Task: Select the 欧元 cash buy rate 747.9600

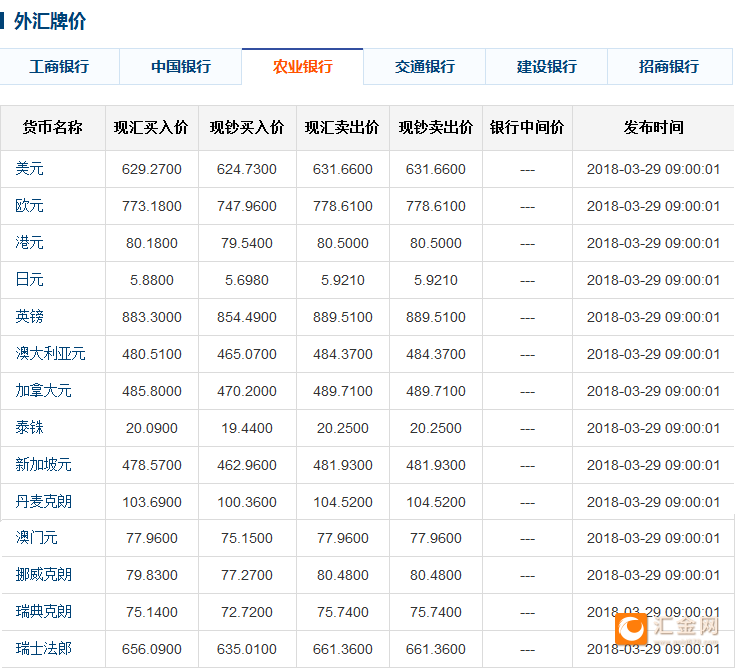Action: coord(247,206)
